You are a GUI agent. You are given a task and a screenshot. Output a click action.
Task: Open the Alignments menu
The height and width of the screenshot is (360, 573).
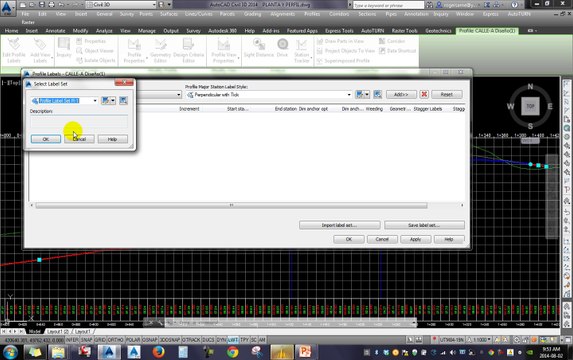(282, 14)
